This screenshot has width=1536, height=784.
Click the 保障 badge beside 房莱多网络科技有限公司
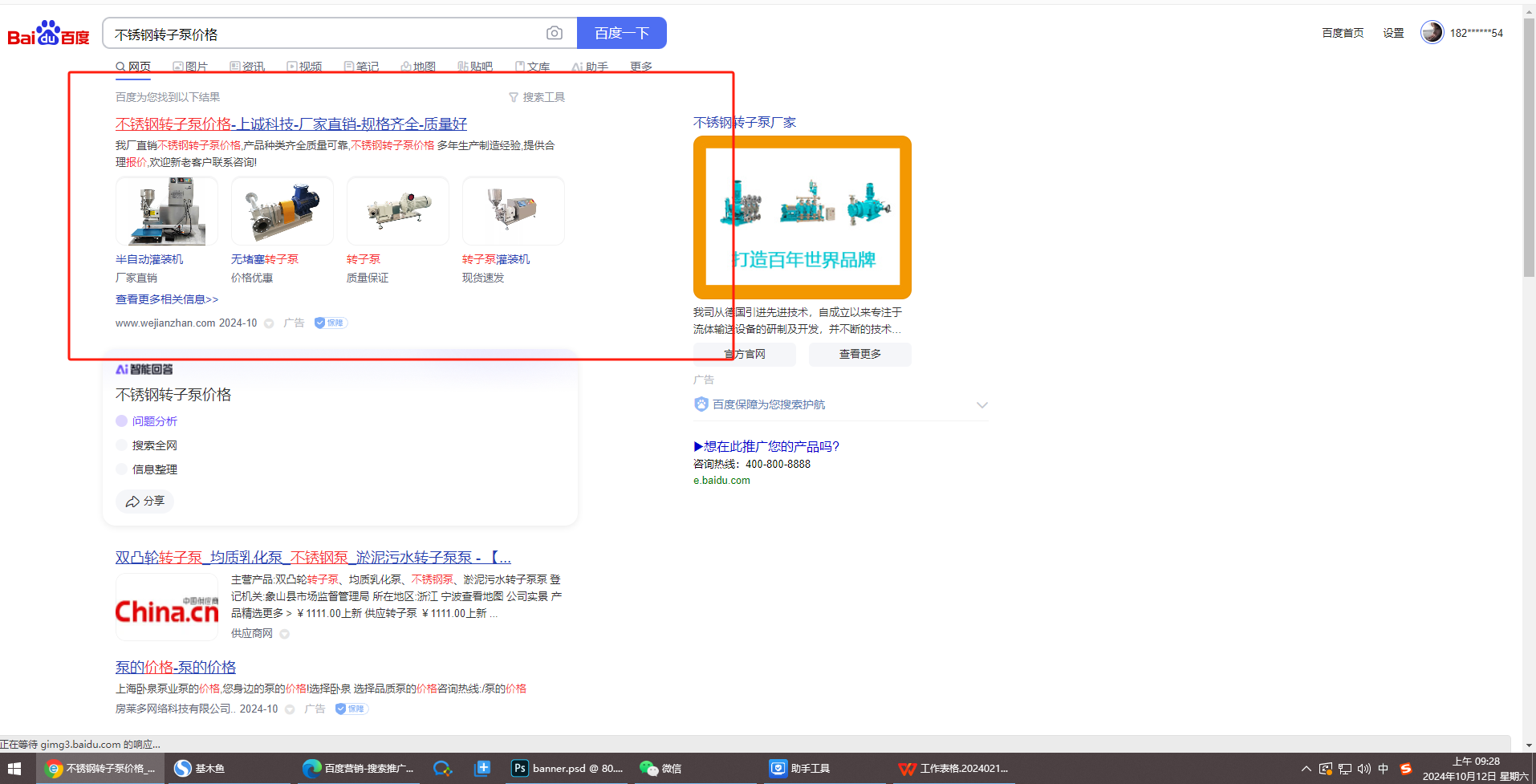pos(351,709)
